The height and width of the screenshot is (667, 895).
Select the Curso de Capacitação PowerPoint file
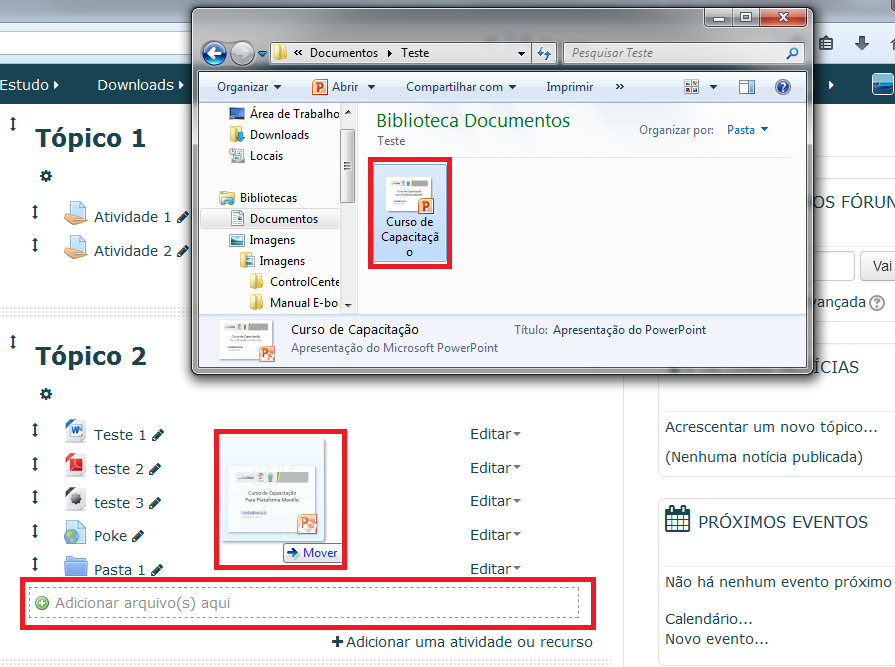click(x=410, y=212)
